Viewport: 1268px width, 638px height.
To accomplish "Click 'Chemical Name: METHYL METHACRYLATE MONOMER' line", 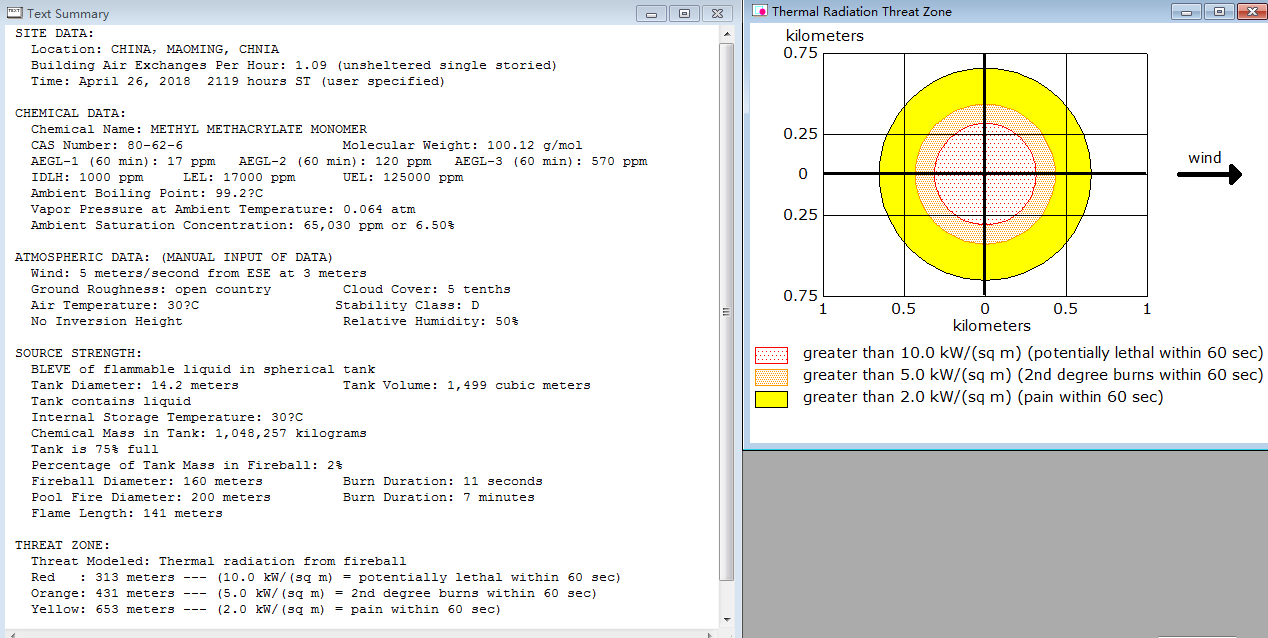I will (x=199, y=129).
